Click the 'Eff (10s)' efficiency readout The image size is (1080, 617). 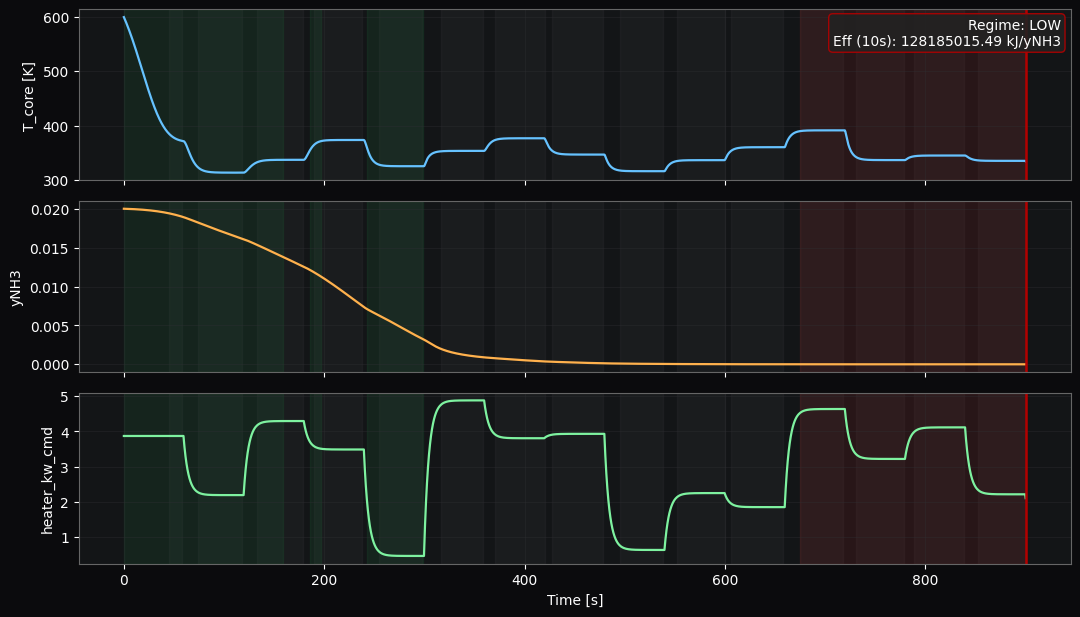pyautogui.click(x=946, y=41)
